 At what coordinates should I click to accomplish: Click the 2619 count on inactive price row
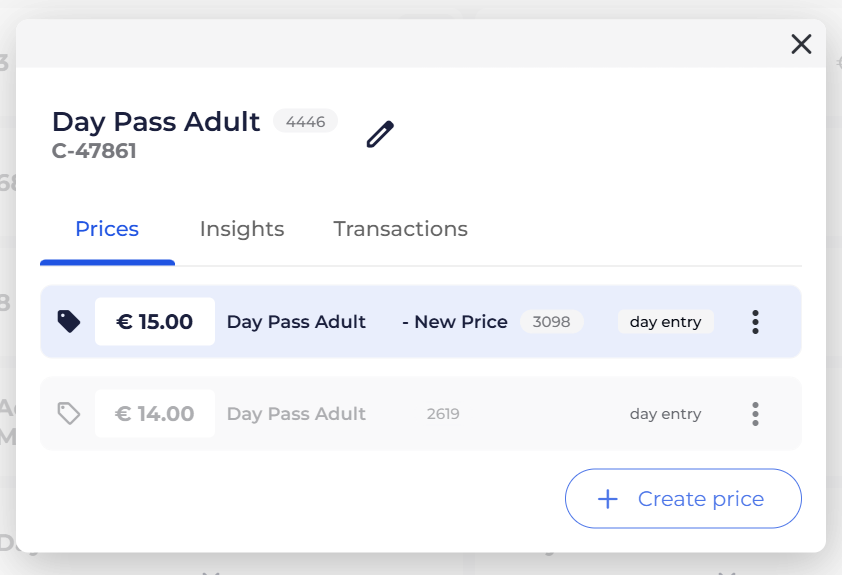point(443,414)
